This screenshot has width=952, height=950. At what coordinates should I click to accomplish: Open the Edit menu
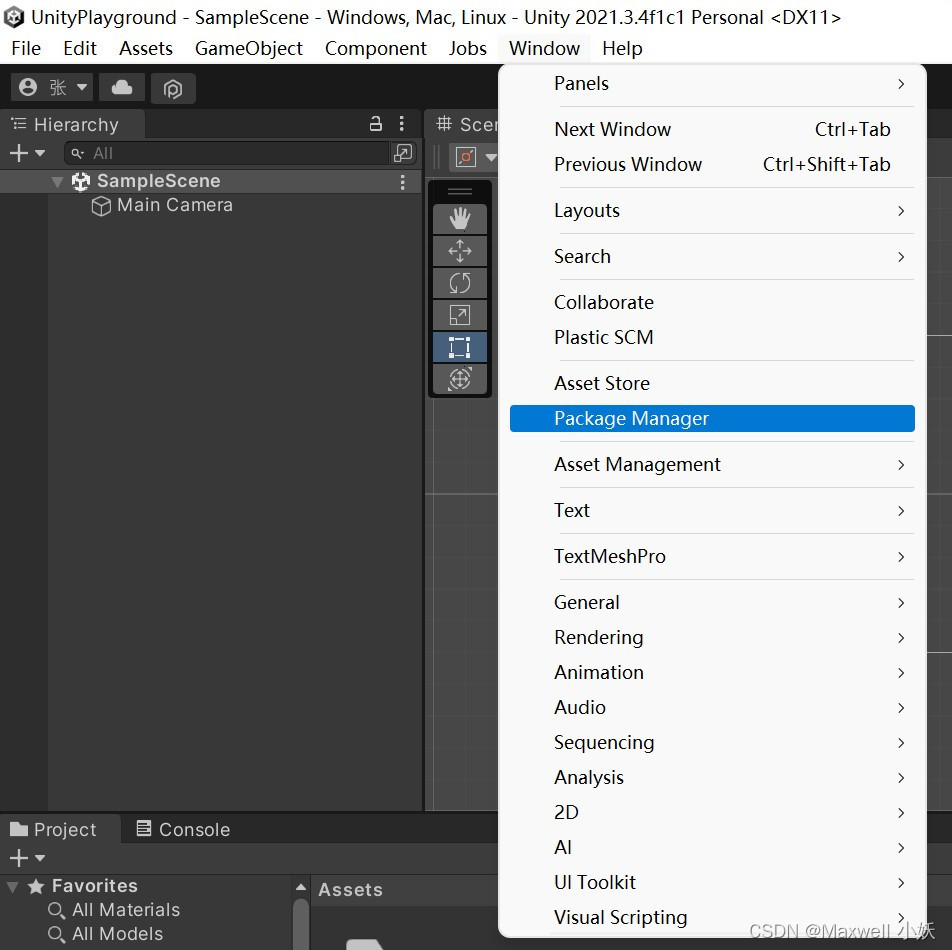tap(80, 49)
